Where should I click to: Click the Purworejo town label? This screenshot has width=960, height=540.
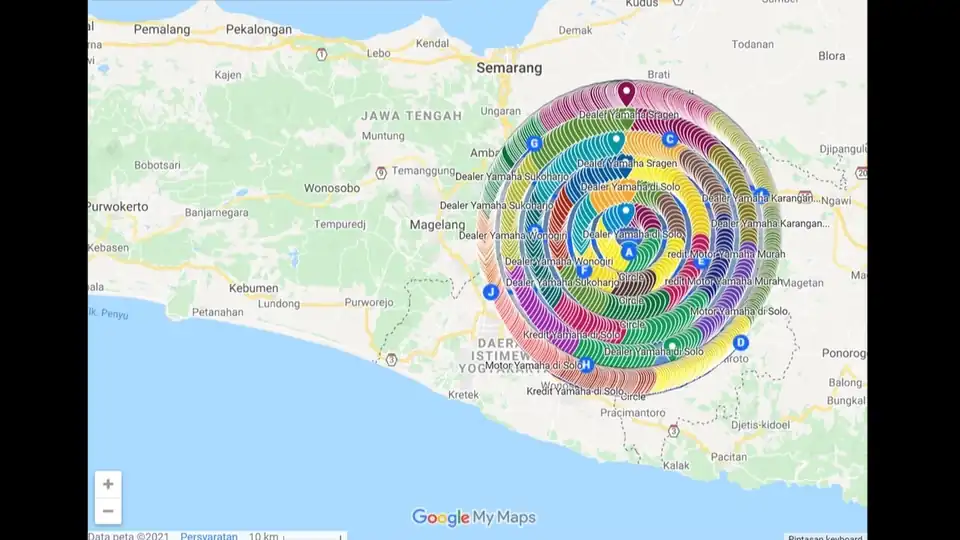pos(369,302)
